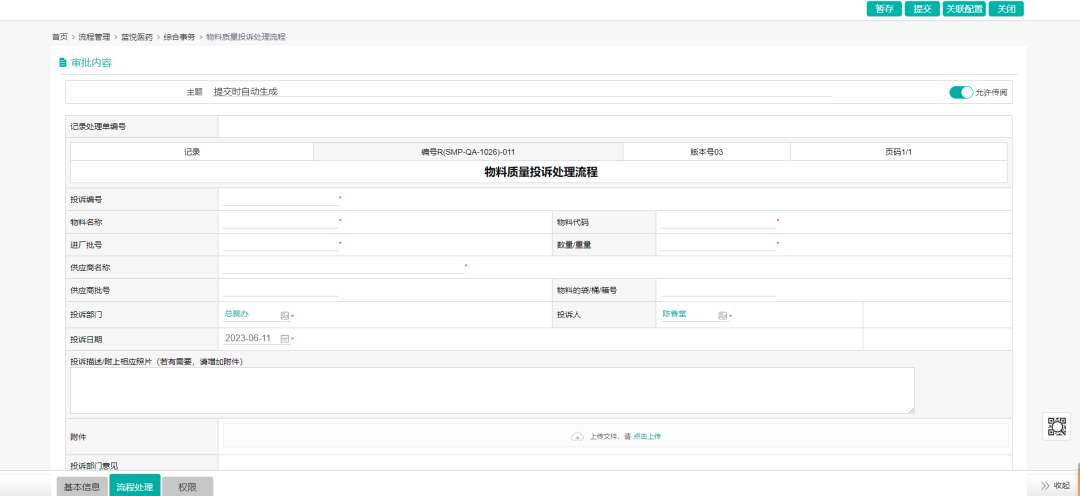
Task: Focus the 物料的袋/桶/箱号 input field
Action: 718,290
